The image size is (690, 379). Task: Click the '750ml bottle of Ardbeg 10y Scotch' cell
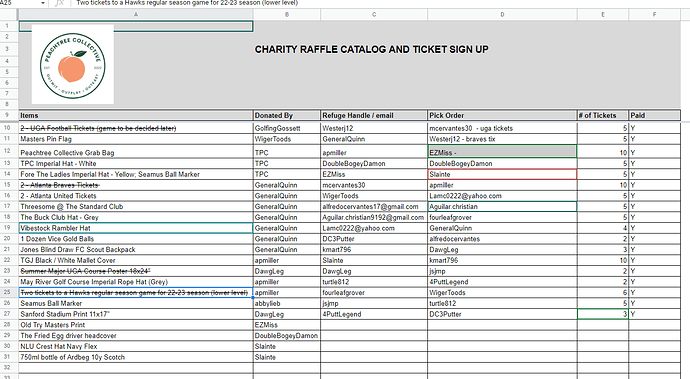tap(136, 357)
